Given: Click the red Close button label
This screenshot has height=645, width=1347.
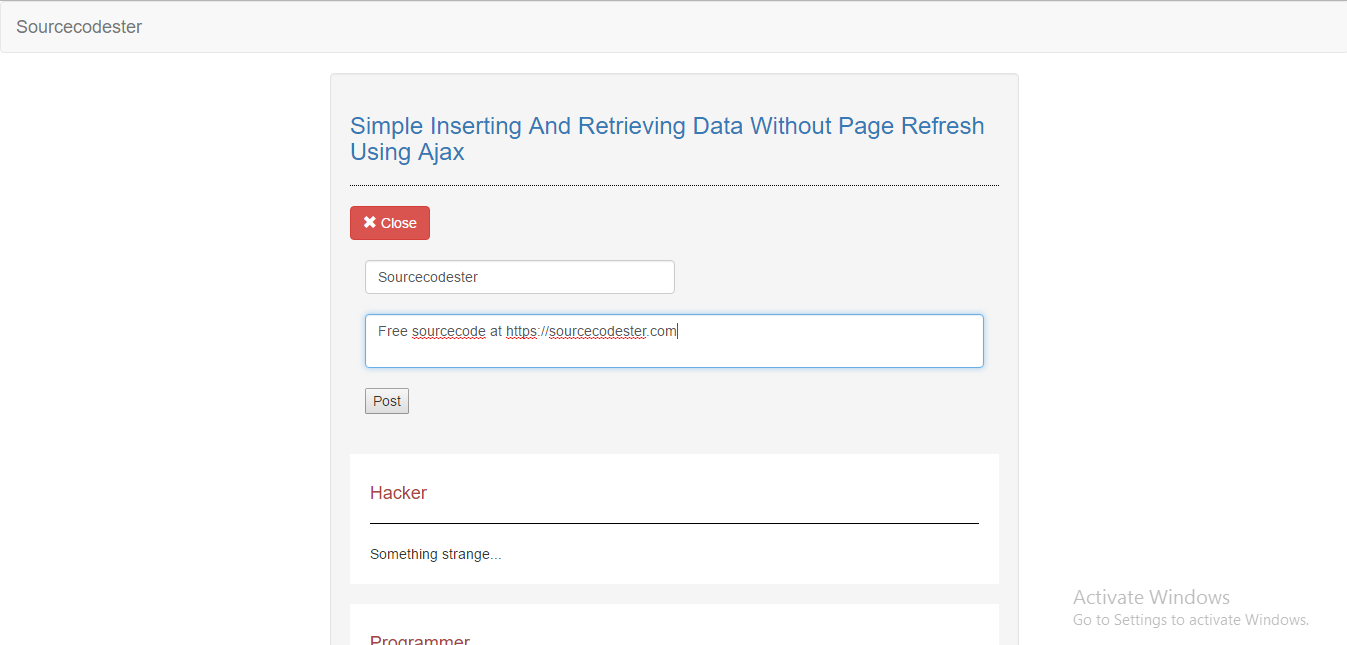Looking at the screenshot, I should (399, 223).
